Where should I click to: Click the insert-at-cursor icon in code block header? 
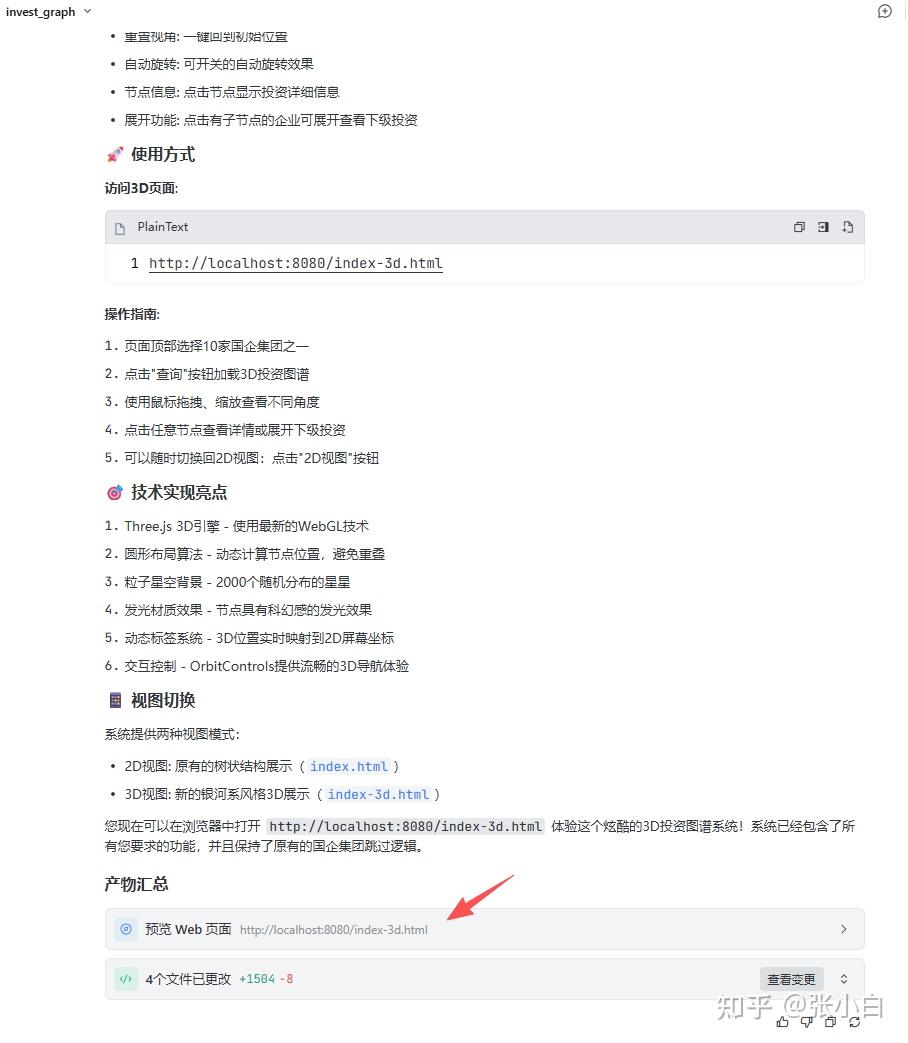tap(823, 227)
